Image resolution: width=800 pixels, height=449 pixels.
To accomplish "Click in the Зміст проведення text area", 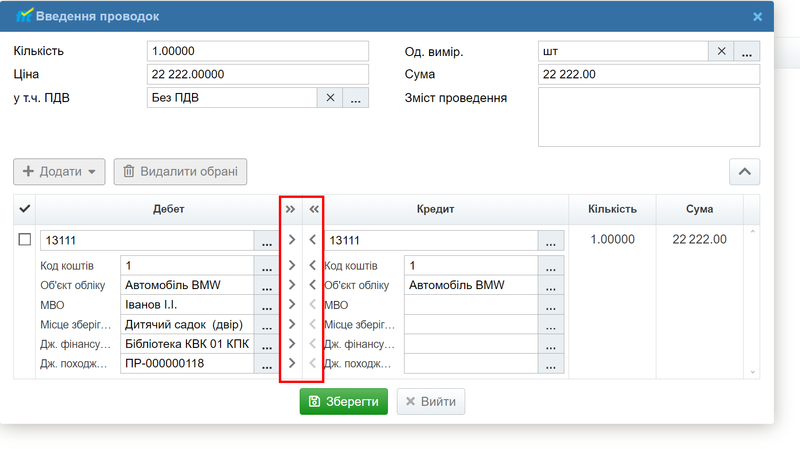I will coord(648,117).
